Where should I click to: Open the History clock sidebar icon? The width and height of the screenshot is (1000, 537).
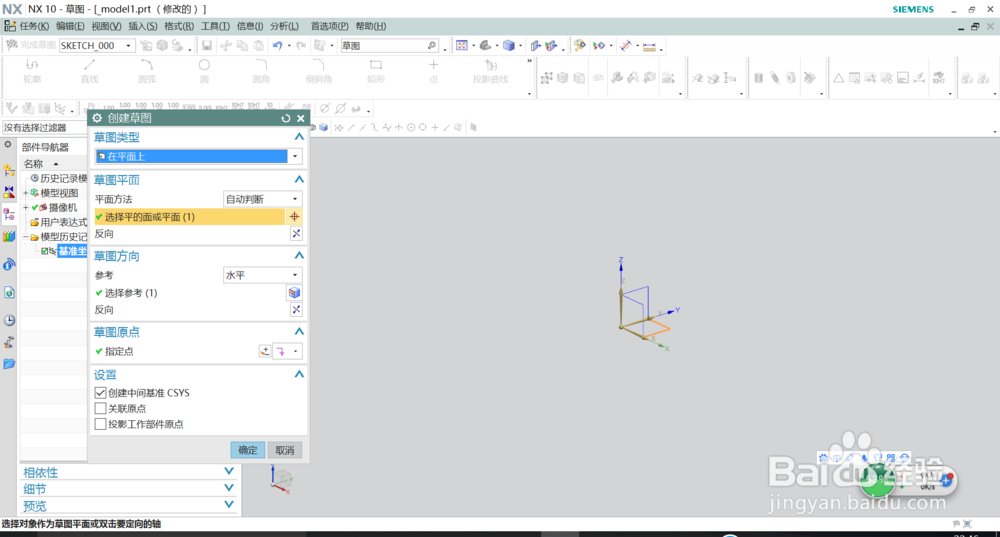9,320
